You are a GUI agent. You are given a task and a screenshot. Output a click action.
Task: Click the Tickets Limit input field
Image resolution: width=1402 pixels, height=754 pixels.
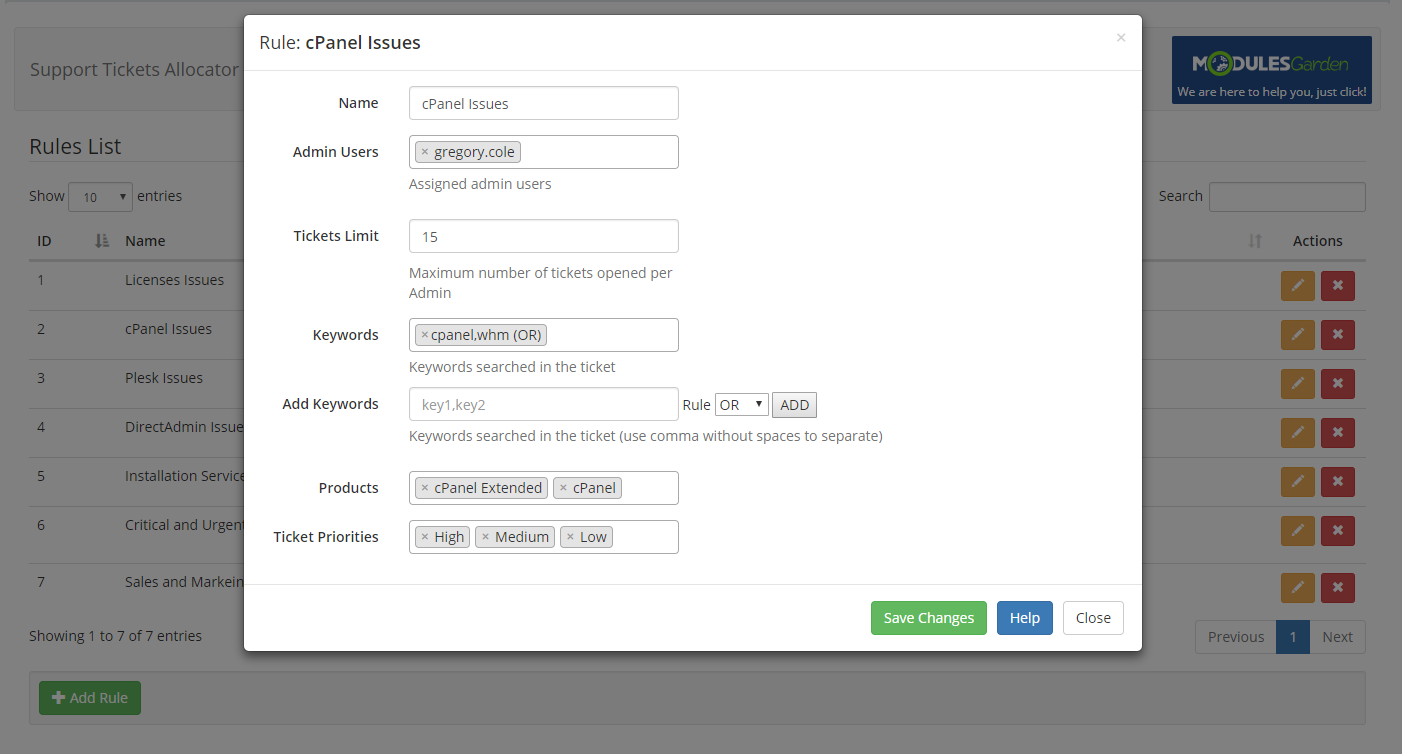(x=543, y=237)
